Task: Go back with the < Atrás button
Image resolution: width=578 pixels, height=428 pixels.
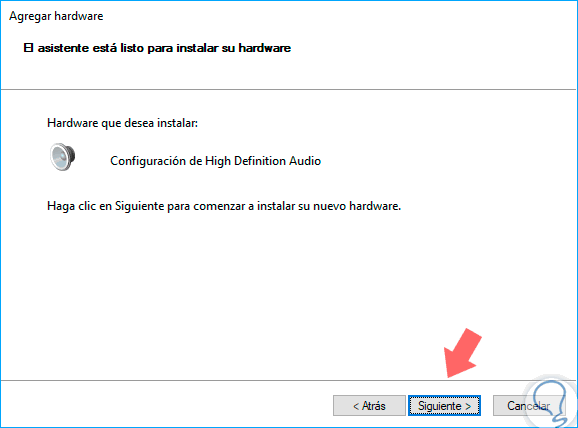Action: click(369, 406)
